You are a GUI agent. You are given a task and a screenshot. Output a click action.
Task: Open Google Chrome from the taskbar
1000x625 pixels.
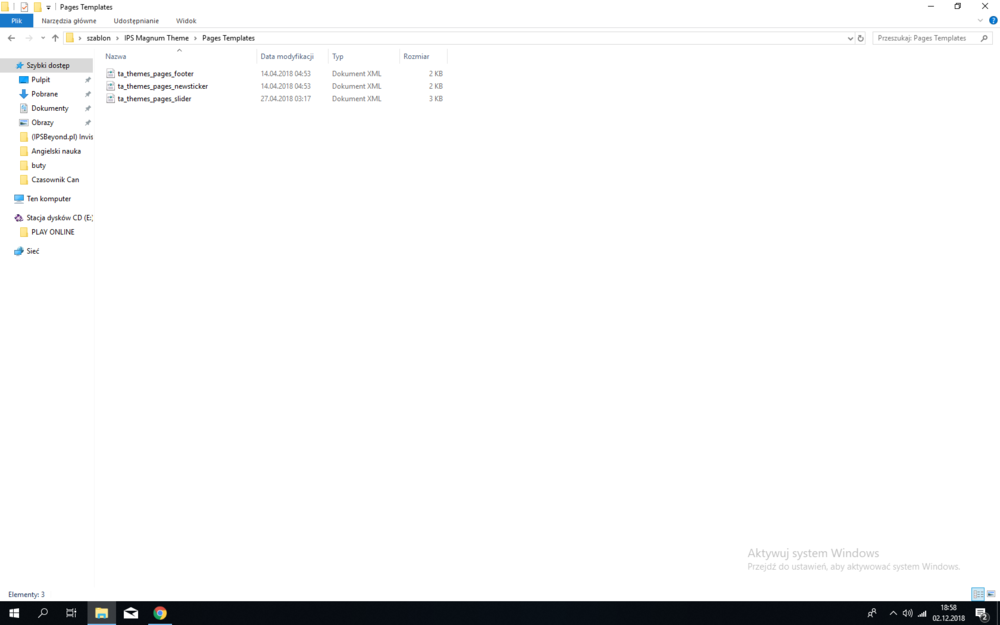(x=160, y=612)
